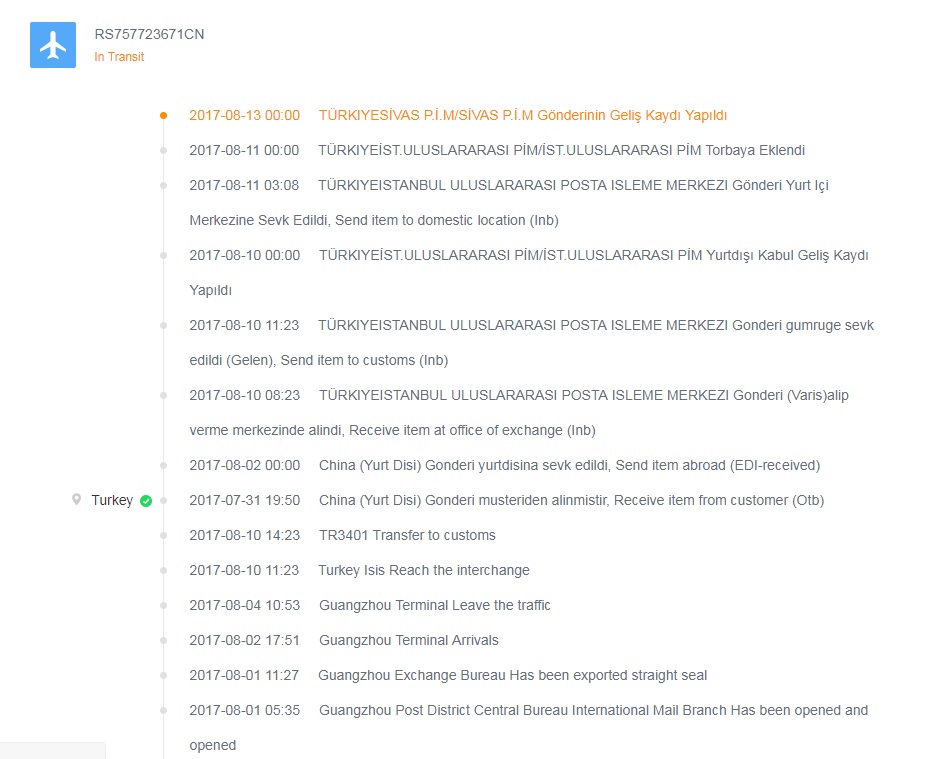Viewport: 935px width, 759px height.
Task: Click the 2017-08-02 00:00 timestamp
Action: pyautogui.click(x=244, y=466)
